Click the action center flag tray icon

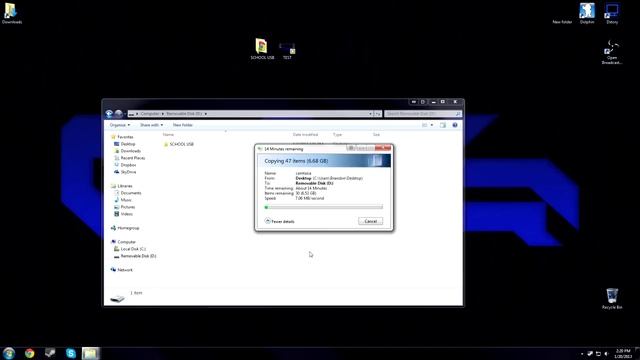(590, 353)
